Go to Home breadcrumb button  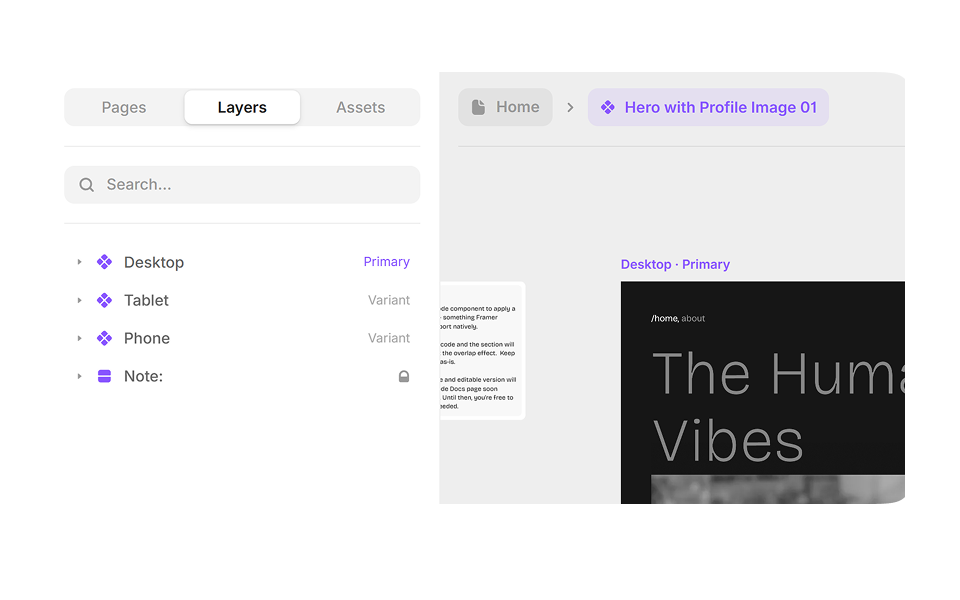505,107
